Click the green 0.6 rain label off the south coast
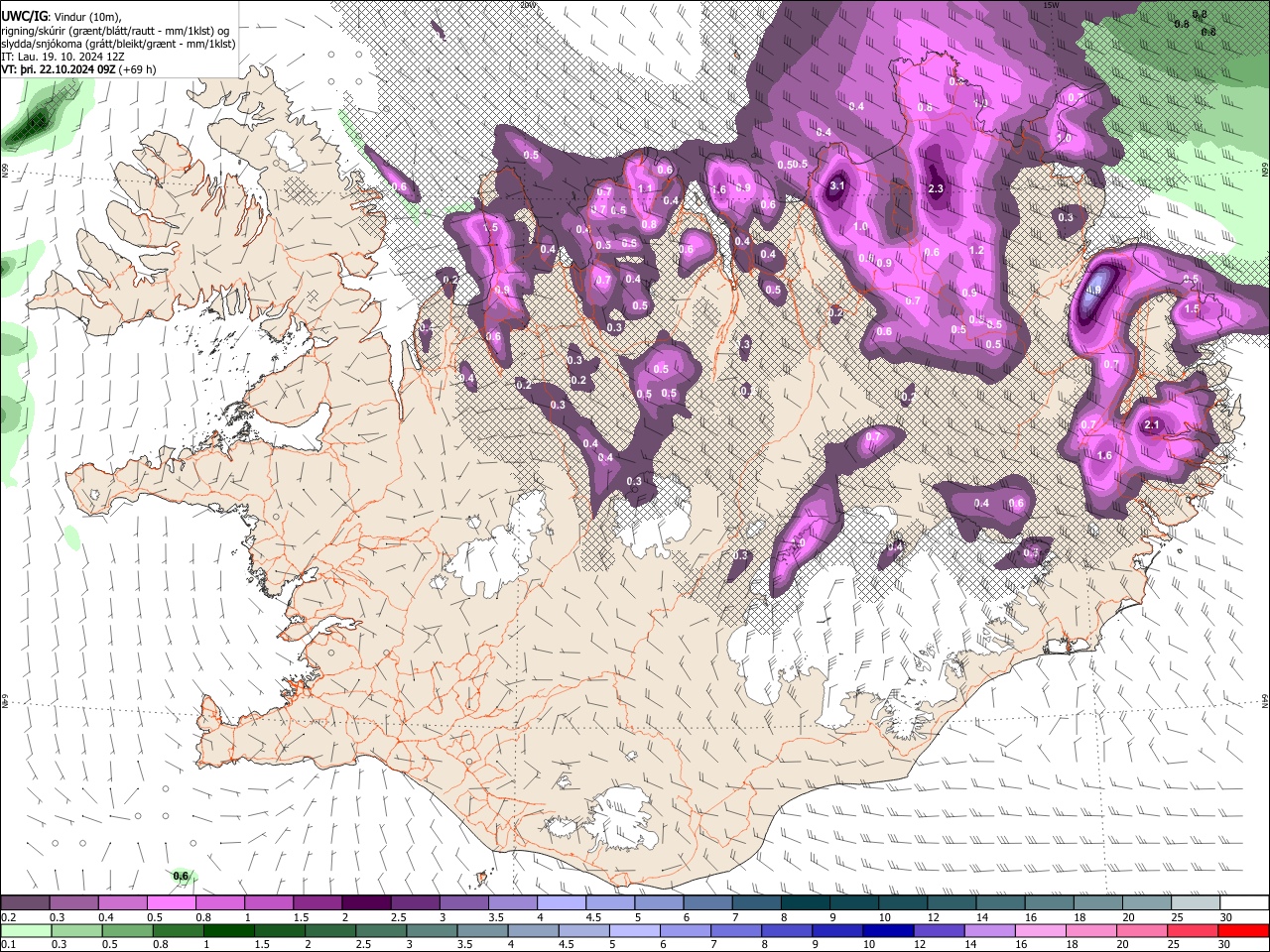Screen dimensions: 1270x952 click(181, 876)
